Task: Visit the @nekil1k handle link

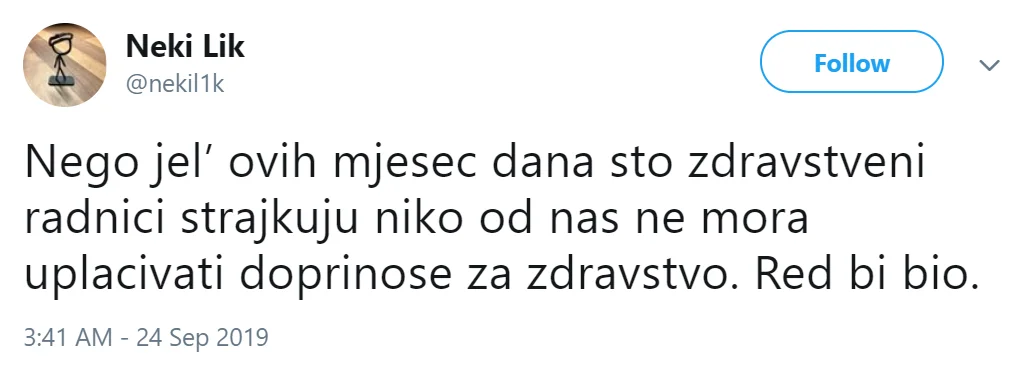Action: [174, 85]
